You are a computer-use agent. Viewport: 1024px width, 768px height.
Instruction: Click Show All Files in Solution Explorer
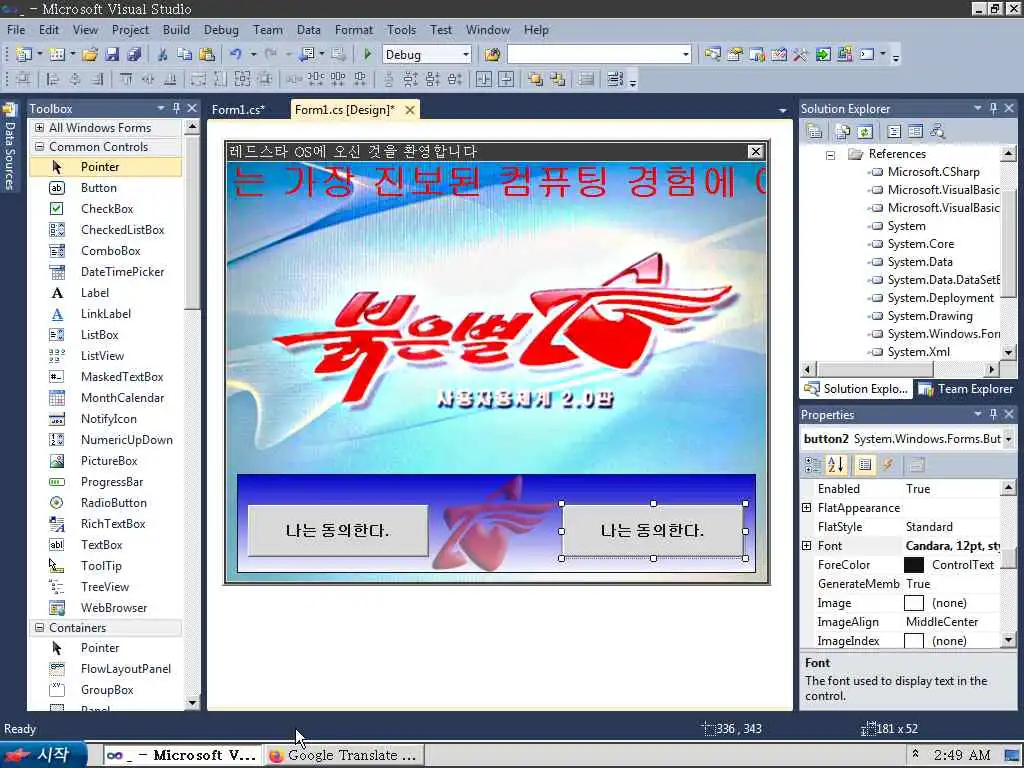point(842,131)
